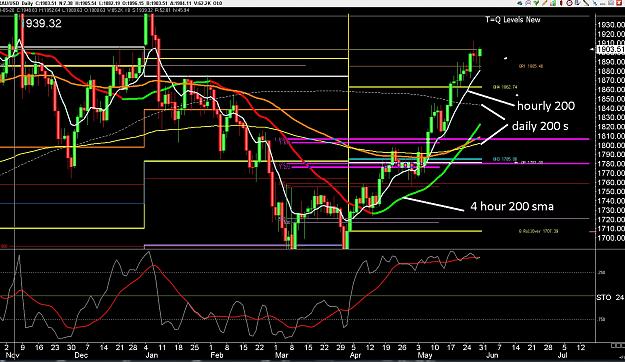Click the 1930.00 price axis label
625x362 pixels.
coord(610,25)
